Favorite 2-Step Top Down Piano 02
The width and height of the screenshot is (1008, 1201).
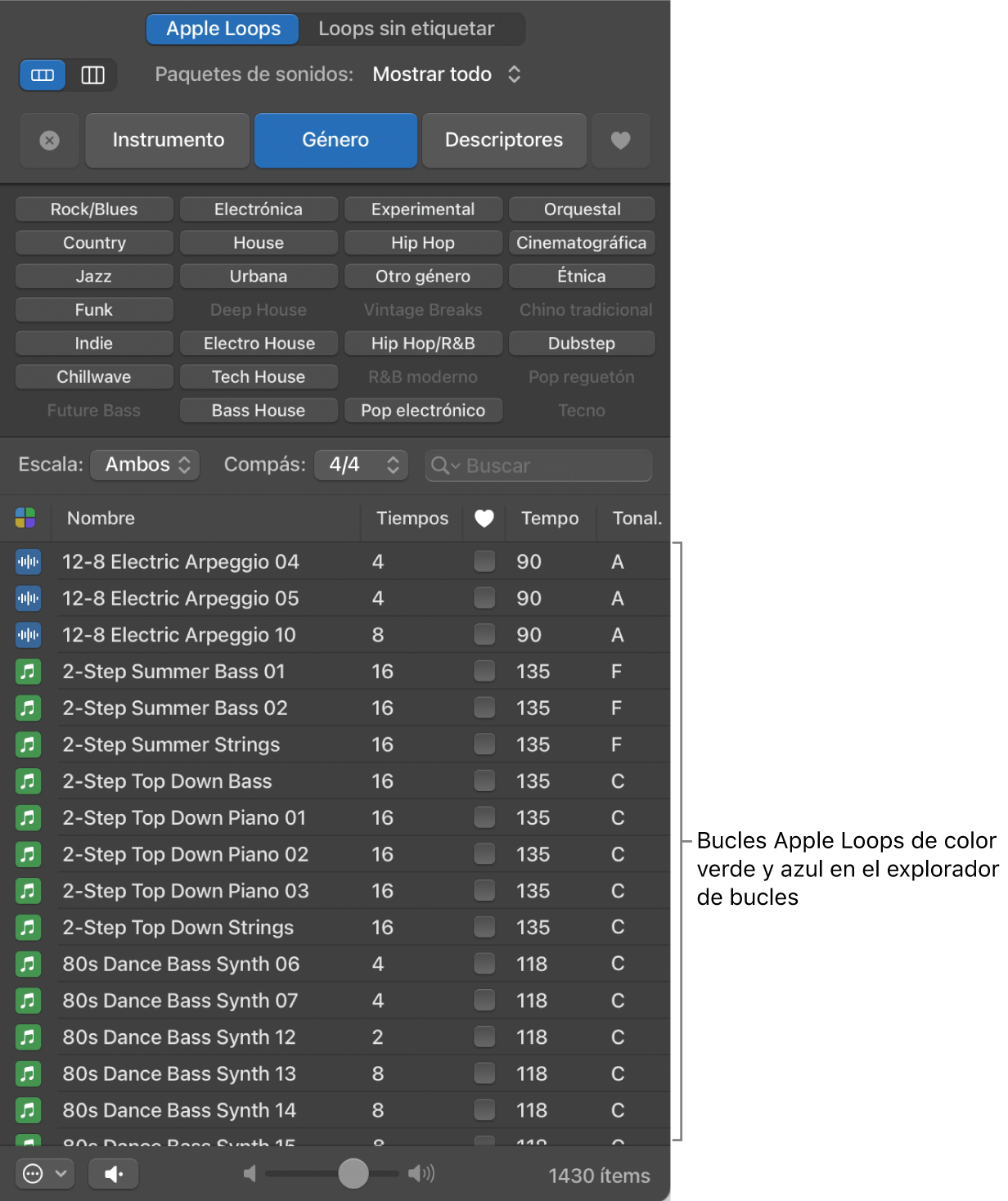pyautogui.click(x=484, y=854)
